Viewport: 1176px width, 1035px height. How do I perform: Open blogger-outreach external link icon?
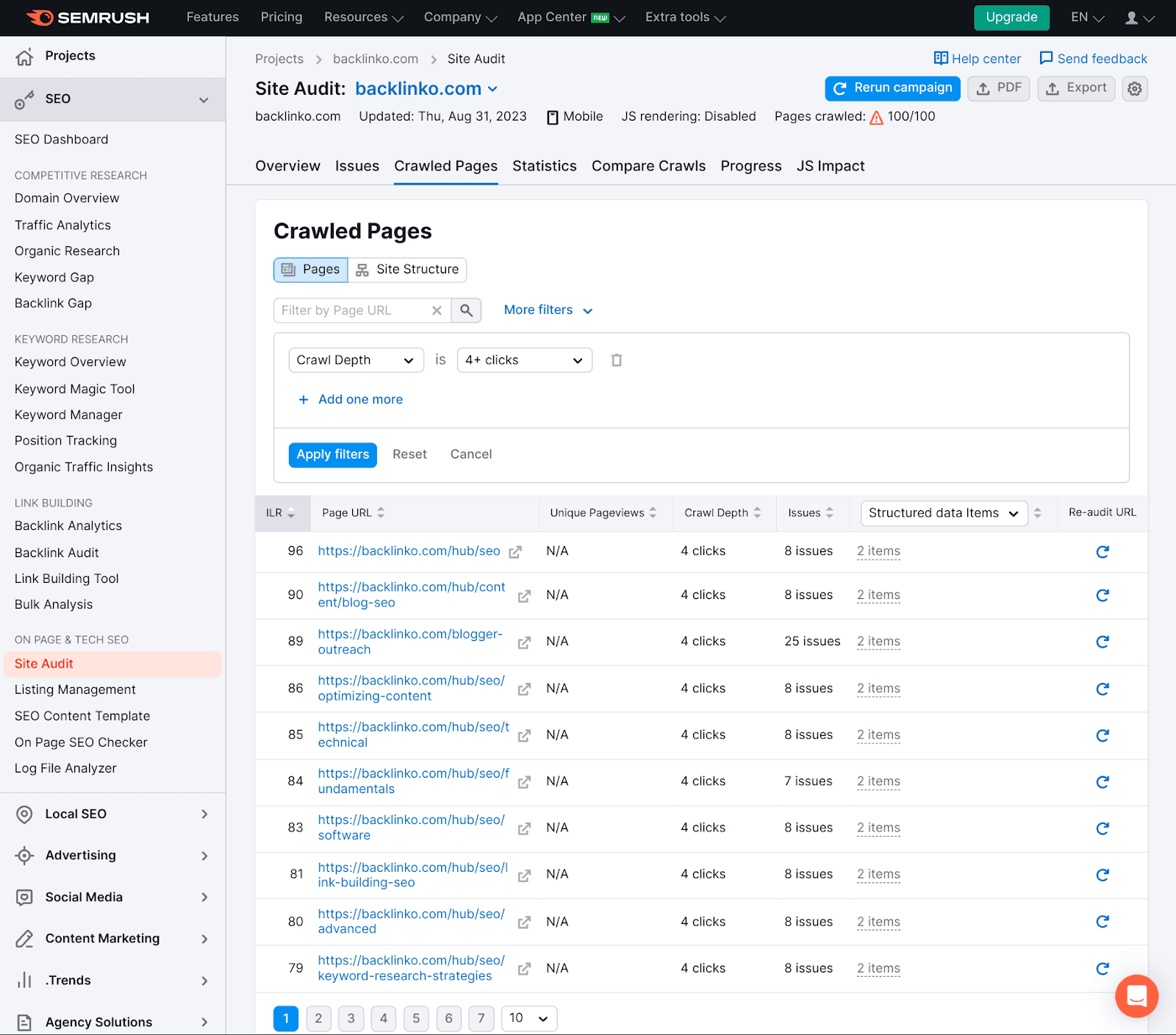click(524, 642)
